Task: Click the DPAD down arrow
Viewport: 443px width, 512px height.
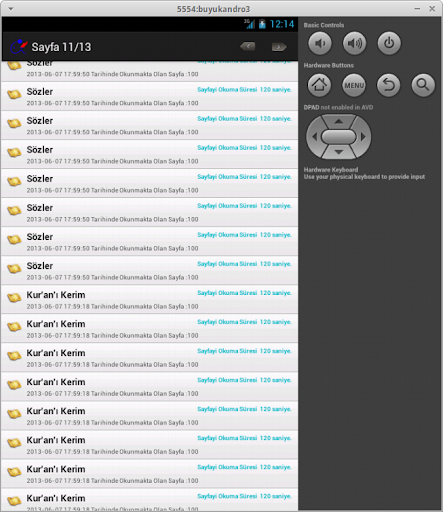Action: click(339, 152)
